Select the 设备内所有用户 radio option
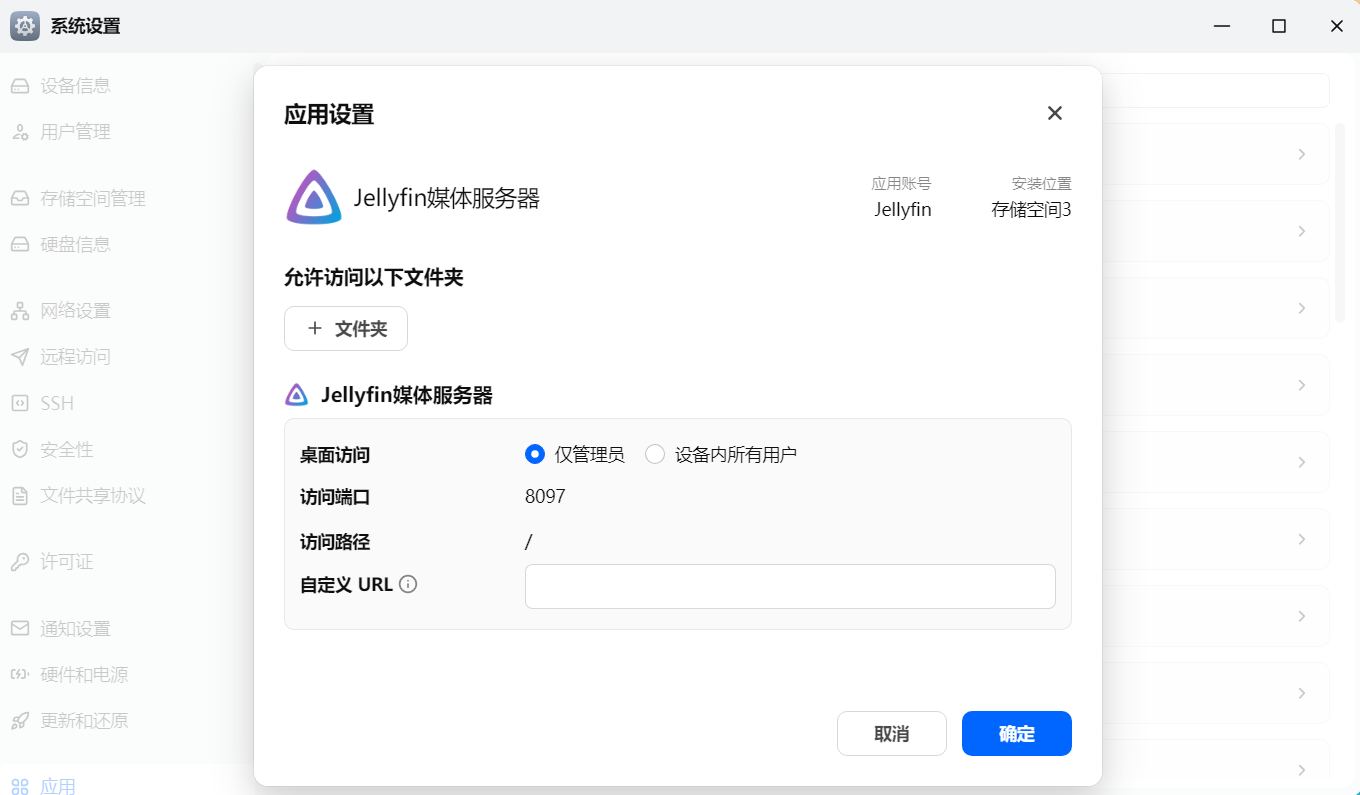Screen dimensions: 1360x795 point(655,455)
